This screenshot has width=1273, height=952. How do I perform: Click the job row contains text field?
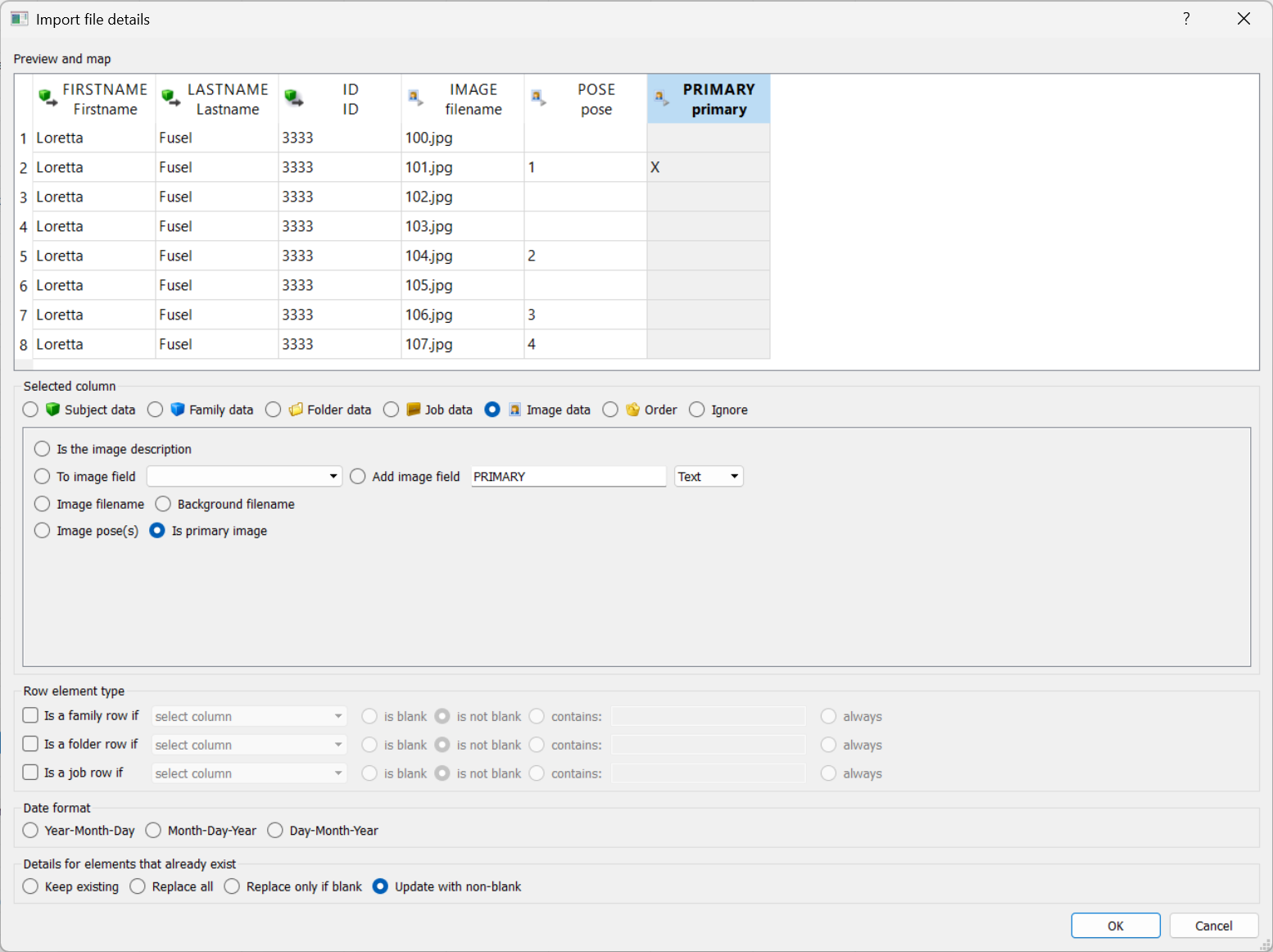pyautogui.click(x=709, y=773)
